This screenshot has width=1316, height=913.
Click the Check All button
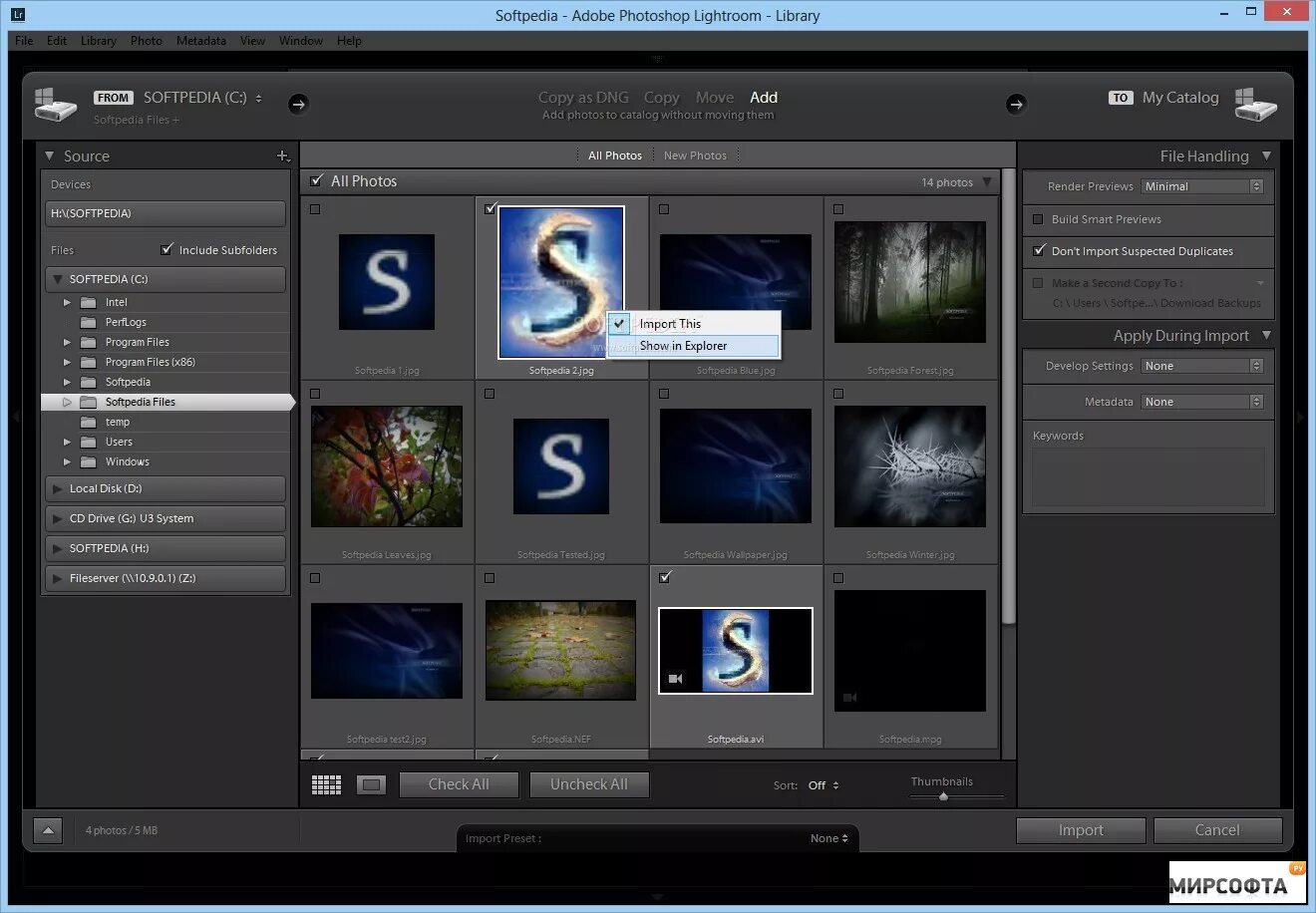pyautogui.click(x=459, y=784)
